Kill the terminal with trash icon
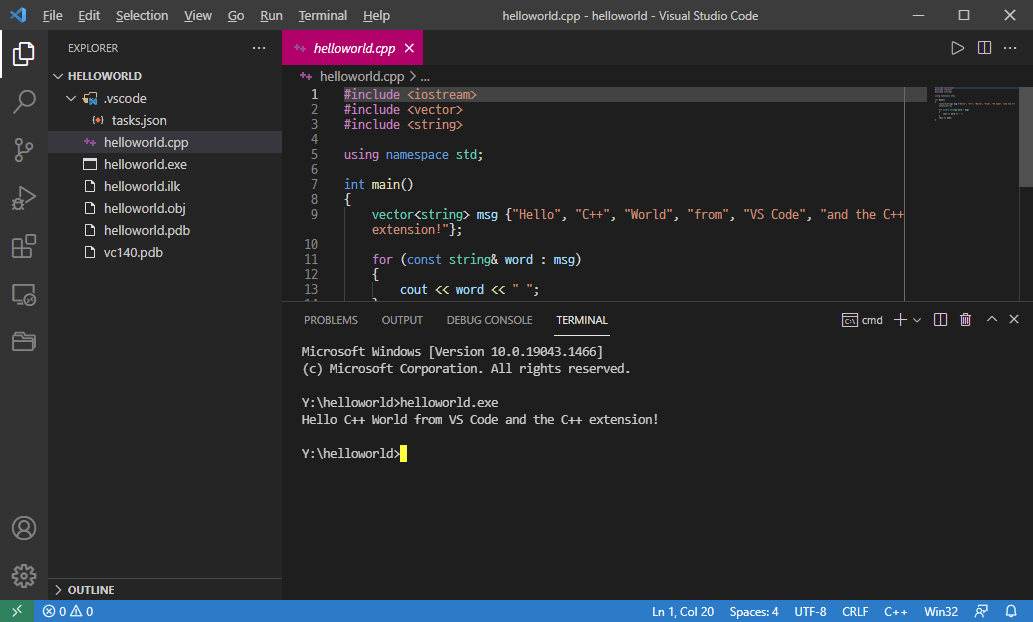 (965, 320)
